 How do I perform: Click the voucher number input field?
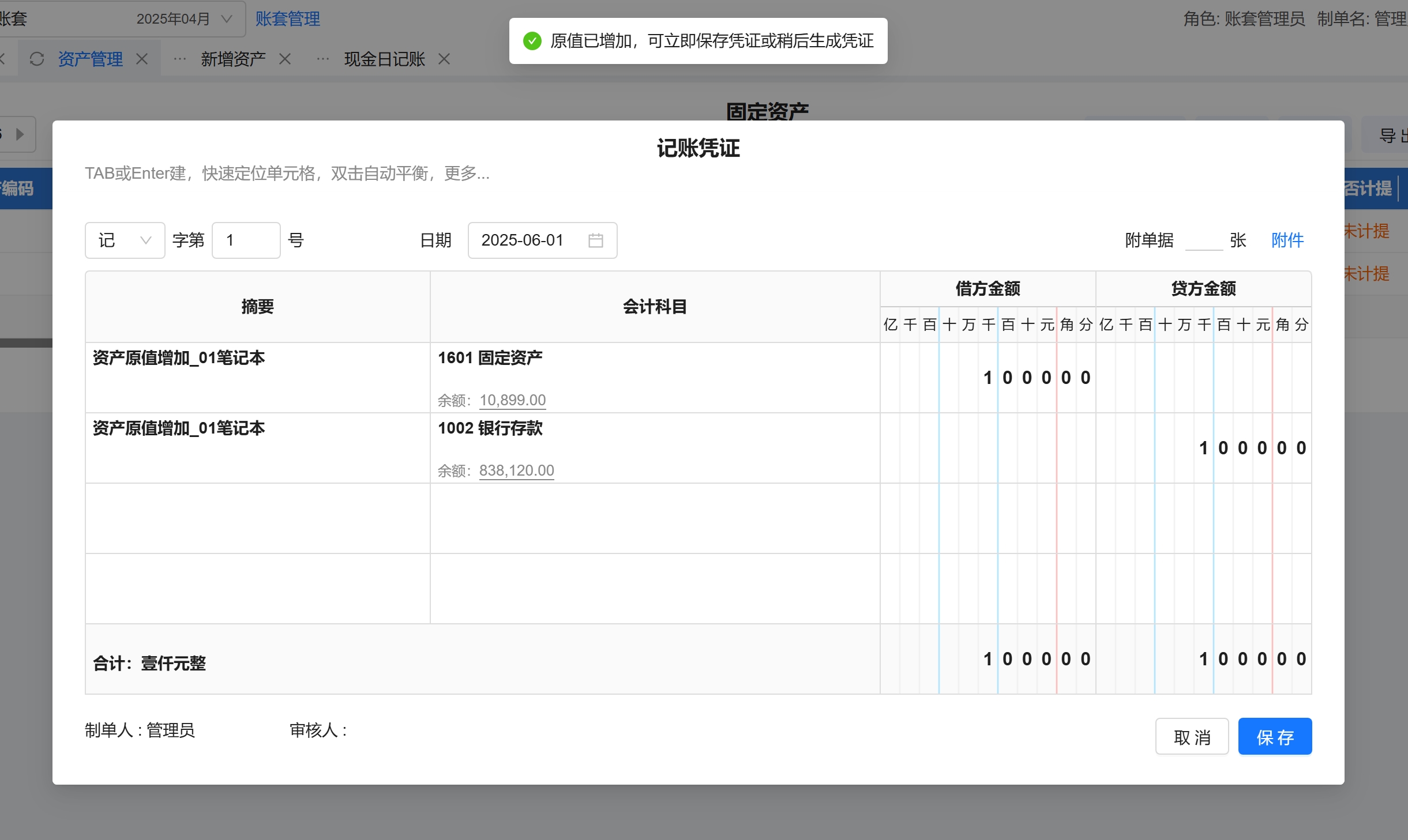click(246, 240)
